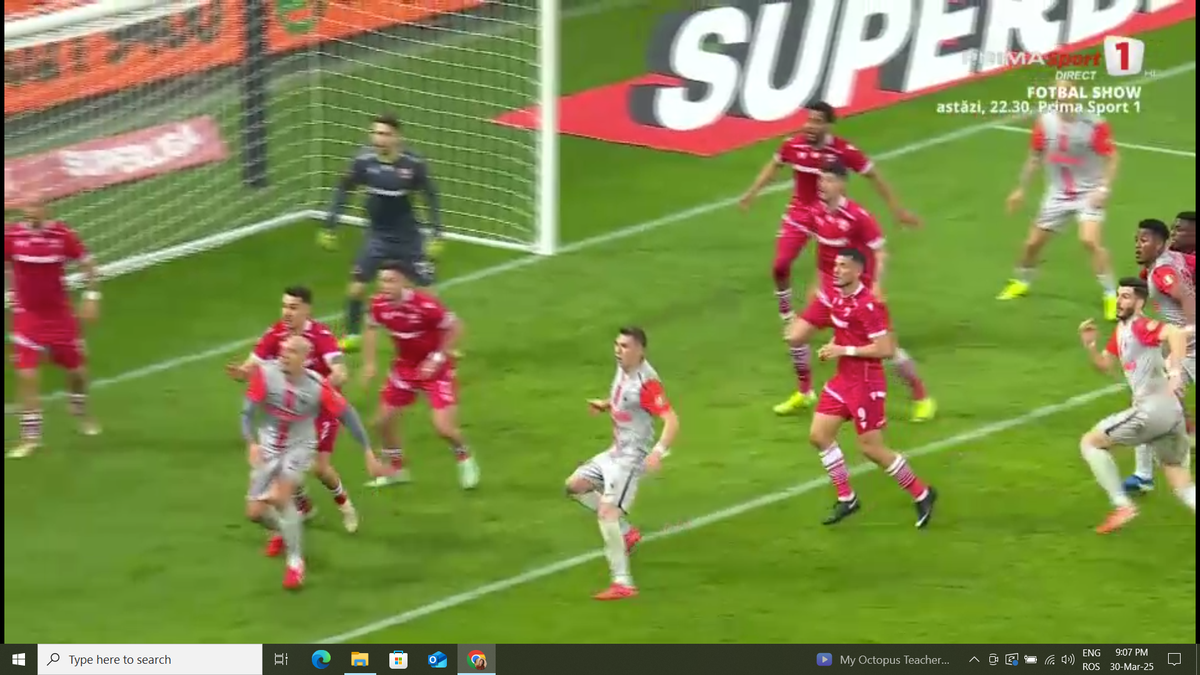Launch Microsoft Edge from the taskbar
1200x675 pixels.
pos(320,659)
